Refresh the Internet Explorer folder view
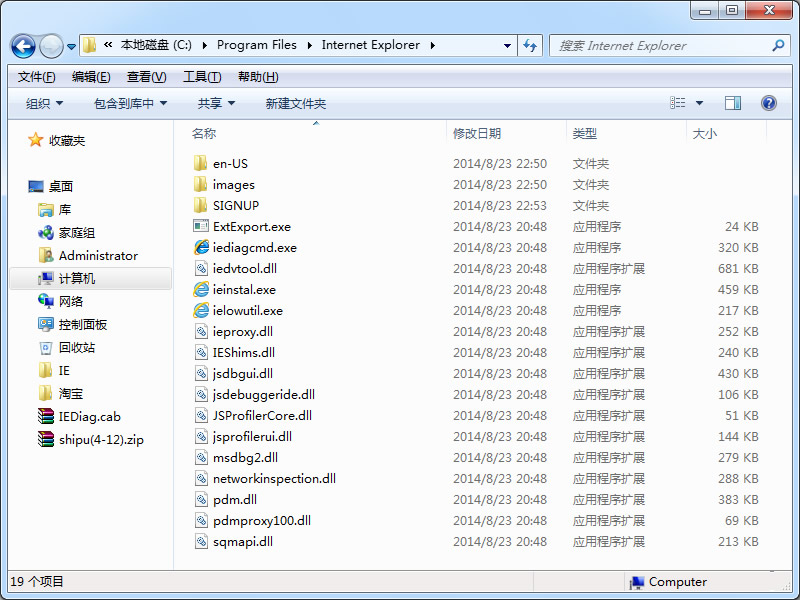The height and width of the screenshot is (600, 800). (530, 46)
